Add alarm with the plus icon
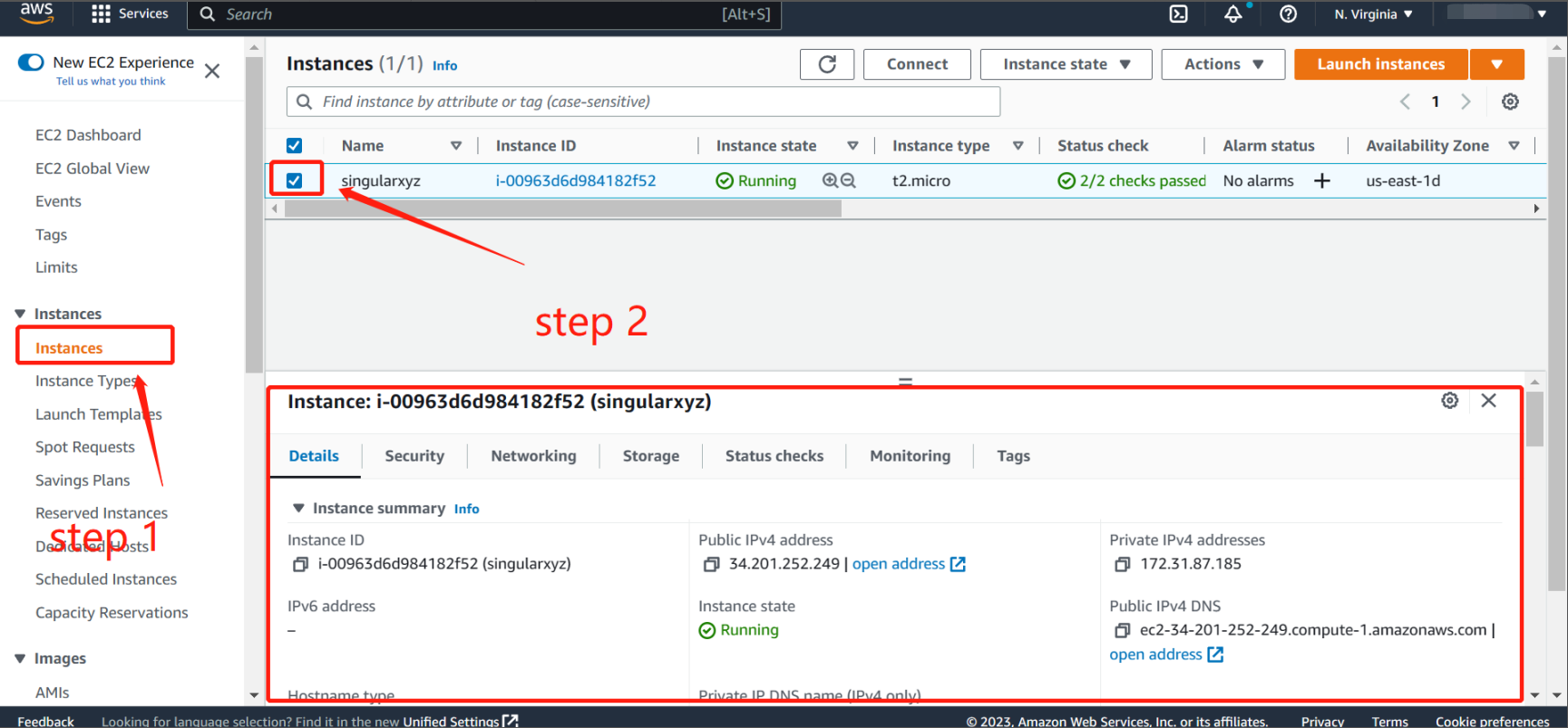 (1322, 181)
